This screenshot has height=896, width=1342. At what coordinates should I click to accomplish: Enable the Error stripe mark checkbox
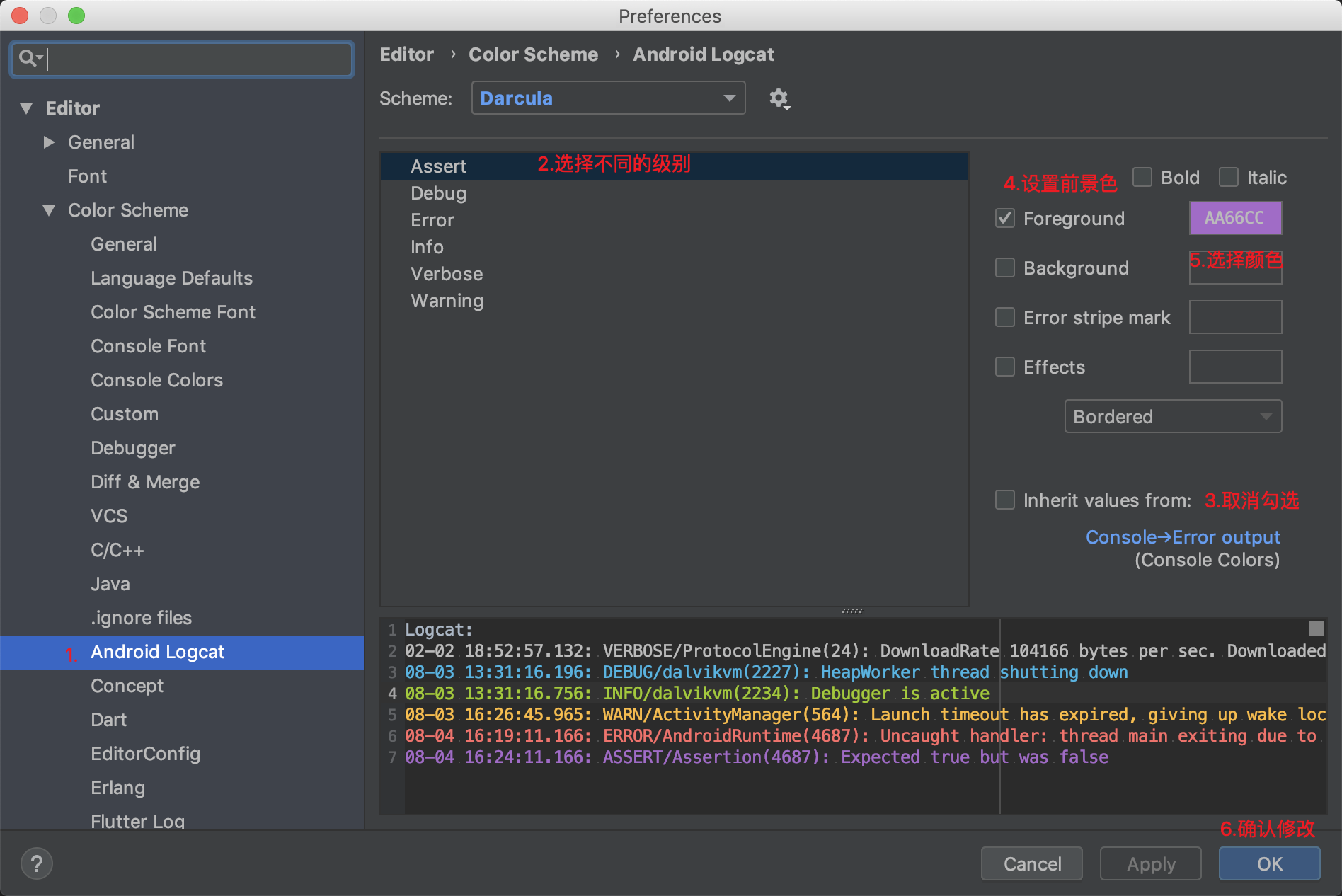coord(1005,317)
